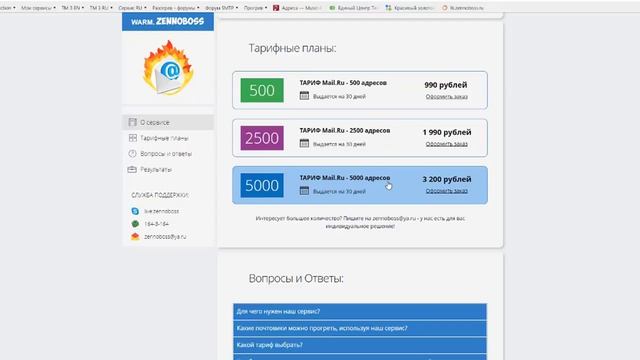The height and width of the screenshot is (360, 640).
Task: Click the '990 рублей' price
Action: pos(446,85)
